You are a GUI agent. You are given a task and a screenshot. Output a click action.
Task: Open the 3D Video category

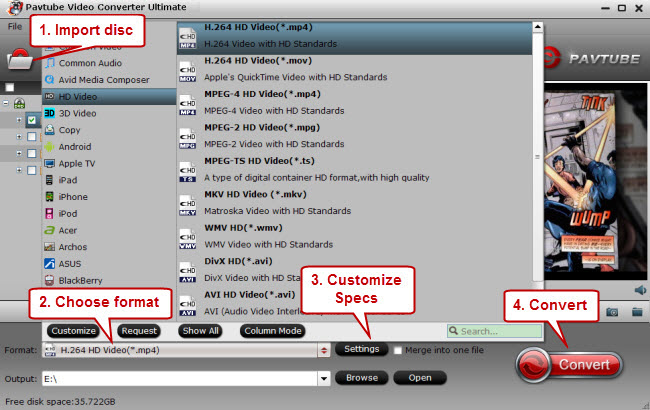tap(109, 113)
